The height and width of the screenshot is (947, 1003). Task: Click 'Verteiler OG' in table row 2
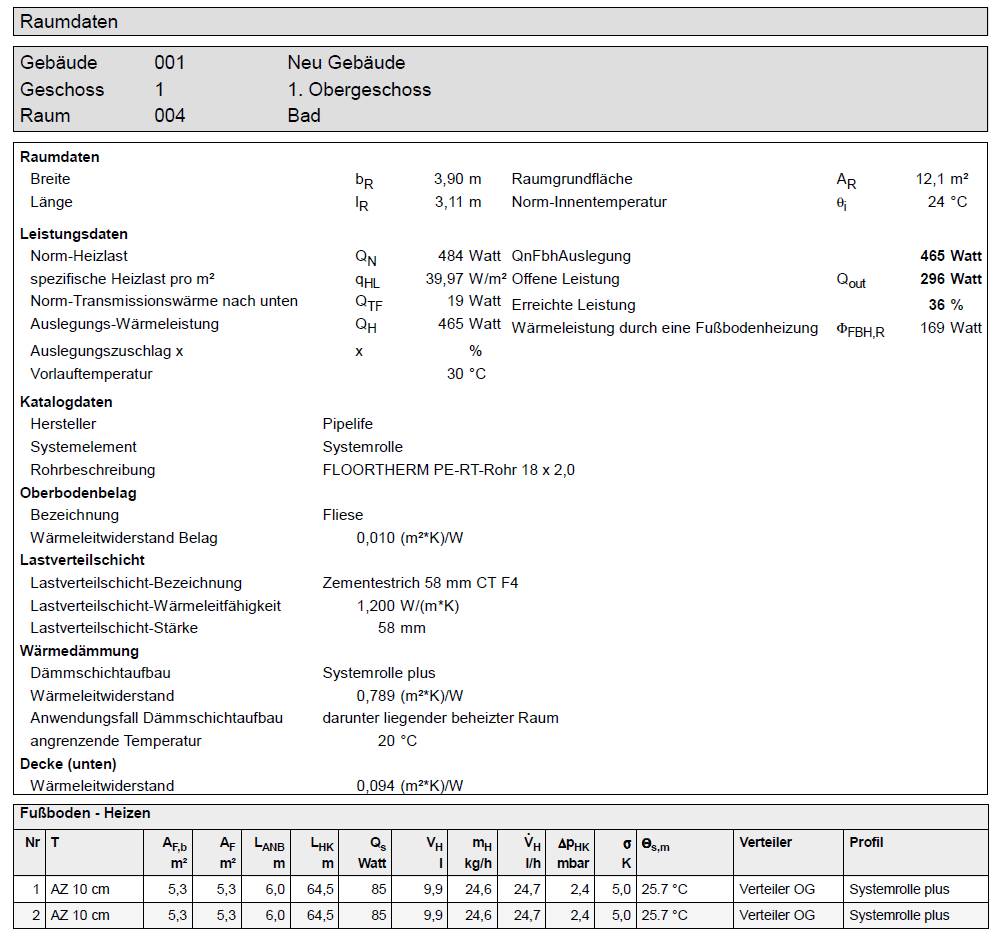coord(777,916)
